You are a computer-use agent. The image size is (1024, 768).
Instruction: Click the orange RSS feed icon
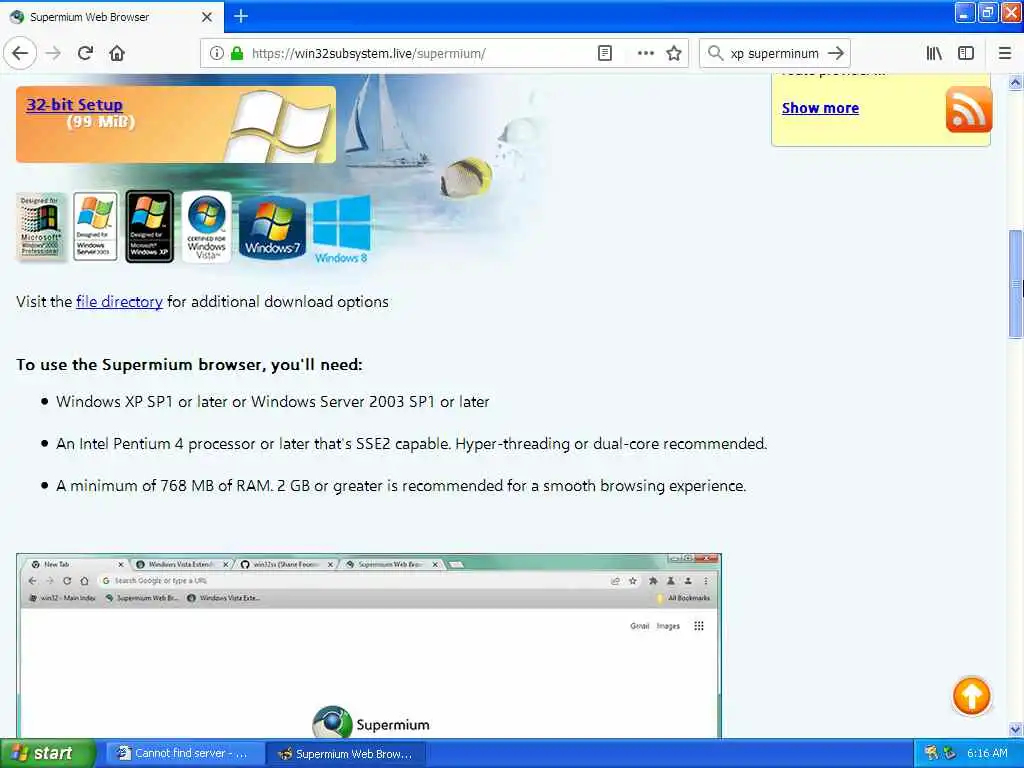click(968, 109)
